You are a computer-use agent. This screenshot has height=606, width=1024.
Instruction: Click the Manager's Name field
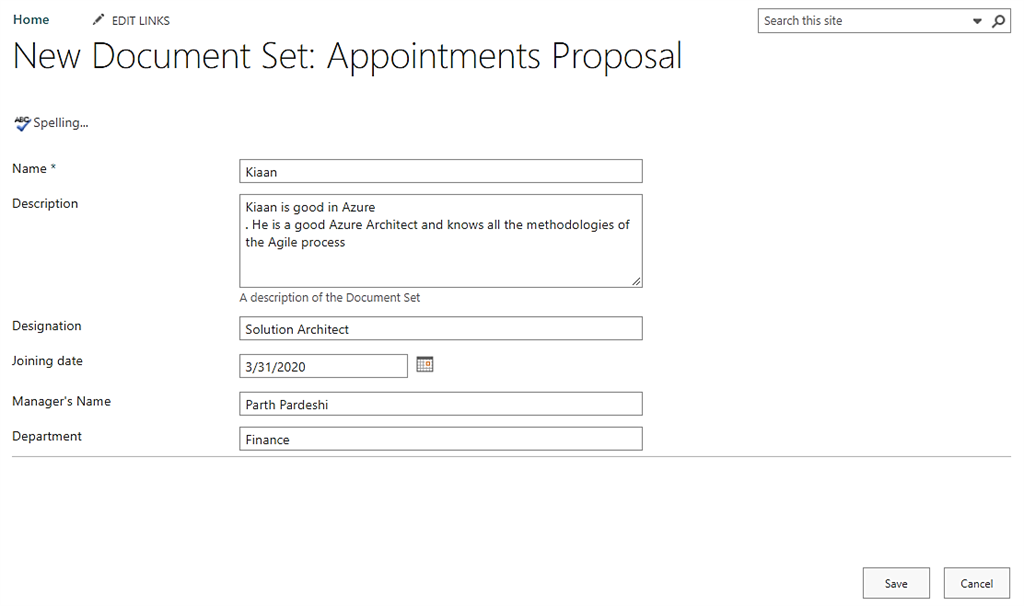(440, 403)
